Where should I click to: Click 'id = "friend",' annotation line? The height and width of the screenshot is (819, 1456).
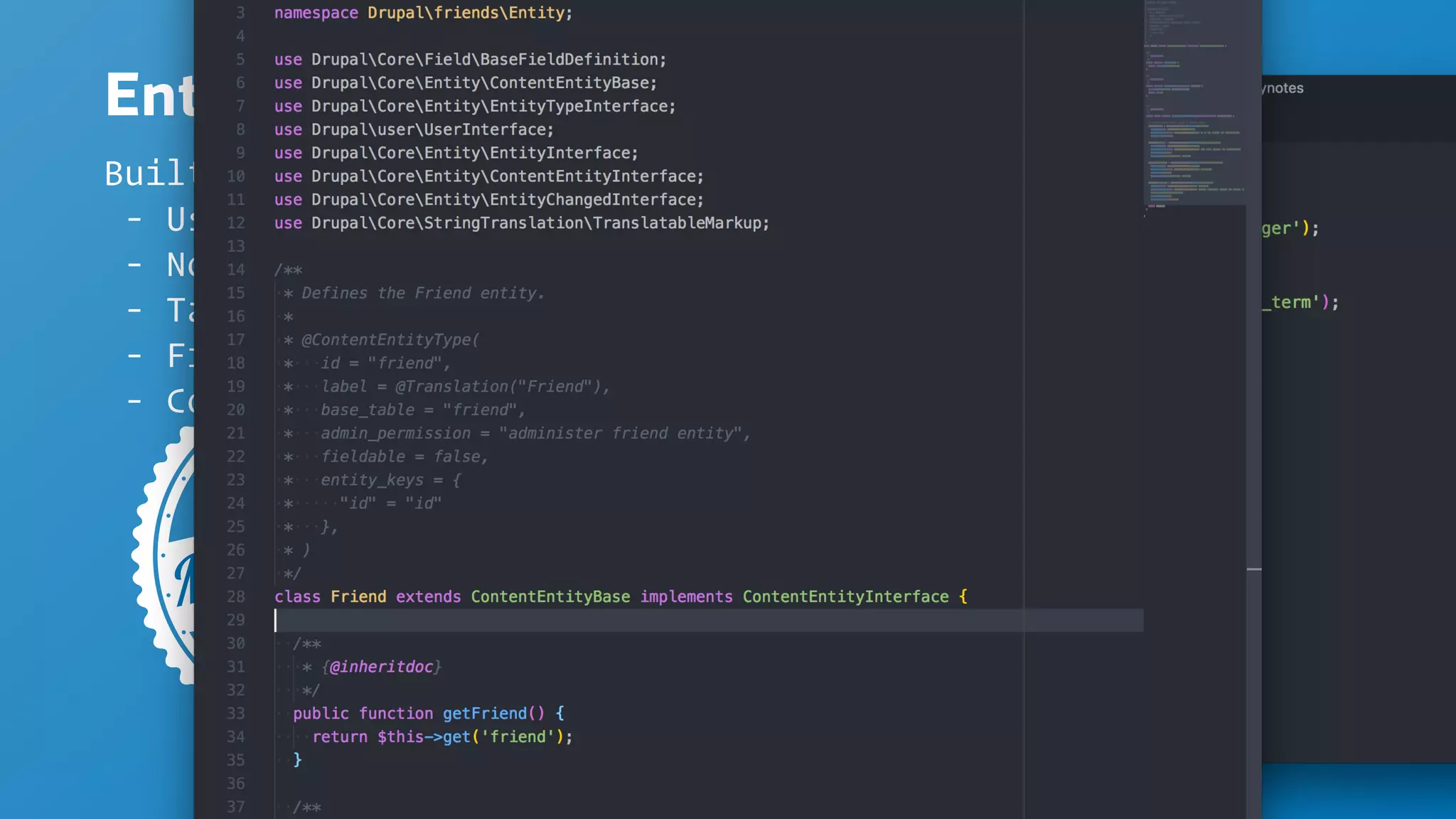click(385, 363)
